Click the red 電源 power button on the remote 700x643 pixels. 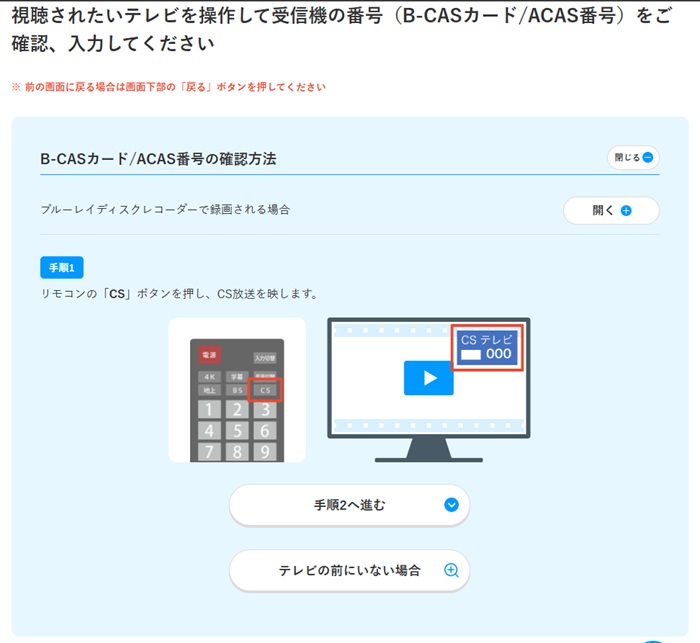pyautogui.click(x=209, y=355)
